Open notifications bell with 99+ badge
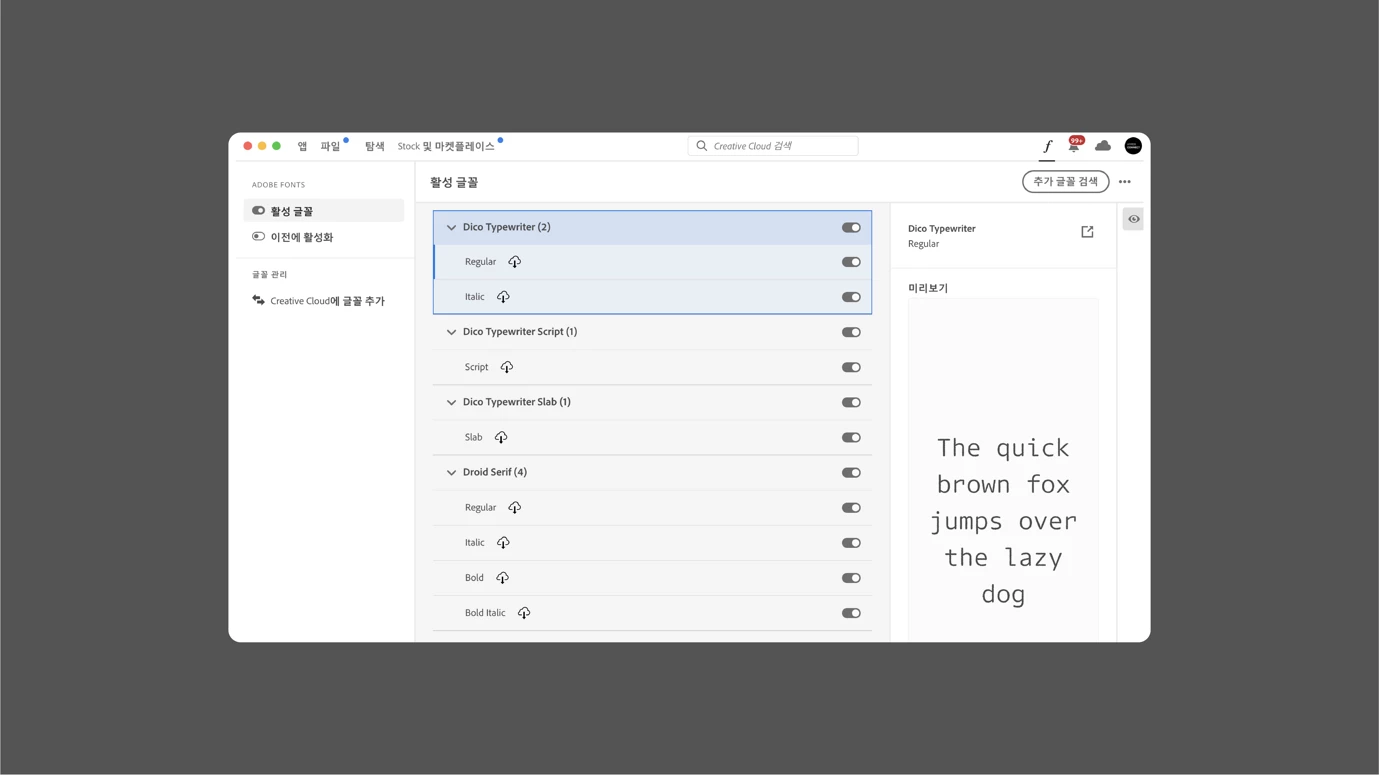 pos(1075,145)
